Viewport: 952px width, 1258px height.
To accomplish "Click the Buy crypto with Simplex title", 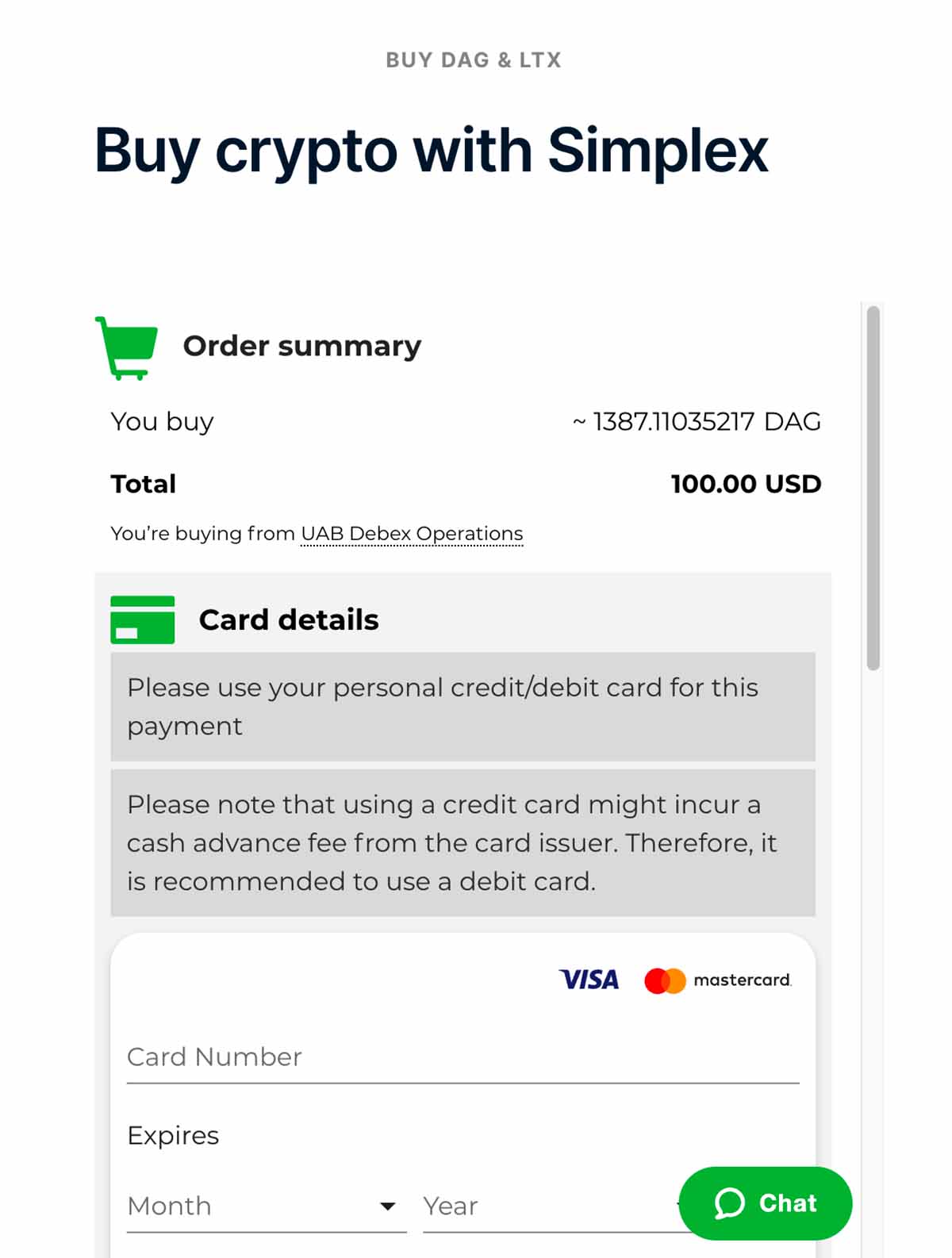I will click(x=432, y=150).
